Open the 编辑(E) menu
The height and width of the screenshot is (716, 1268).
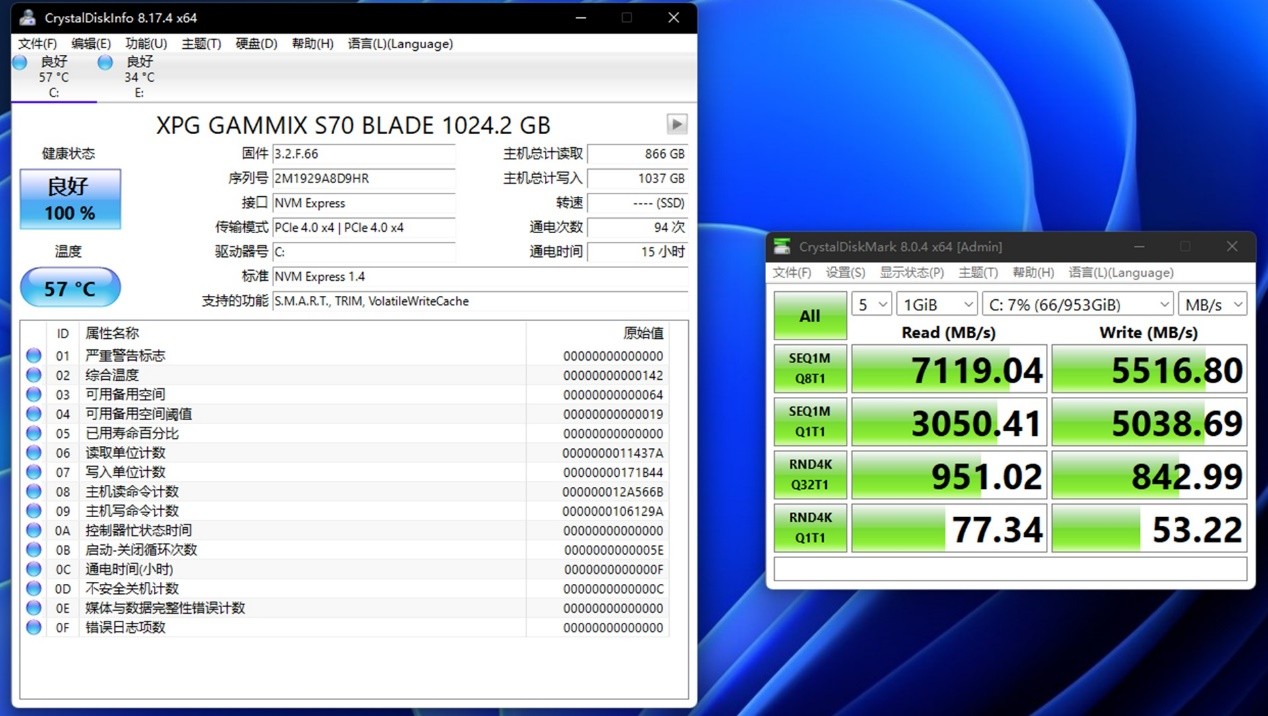tap(91, 44)
